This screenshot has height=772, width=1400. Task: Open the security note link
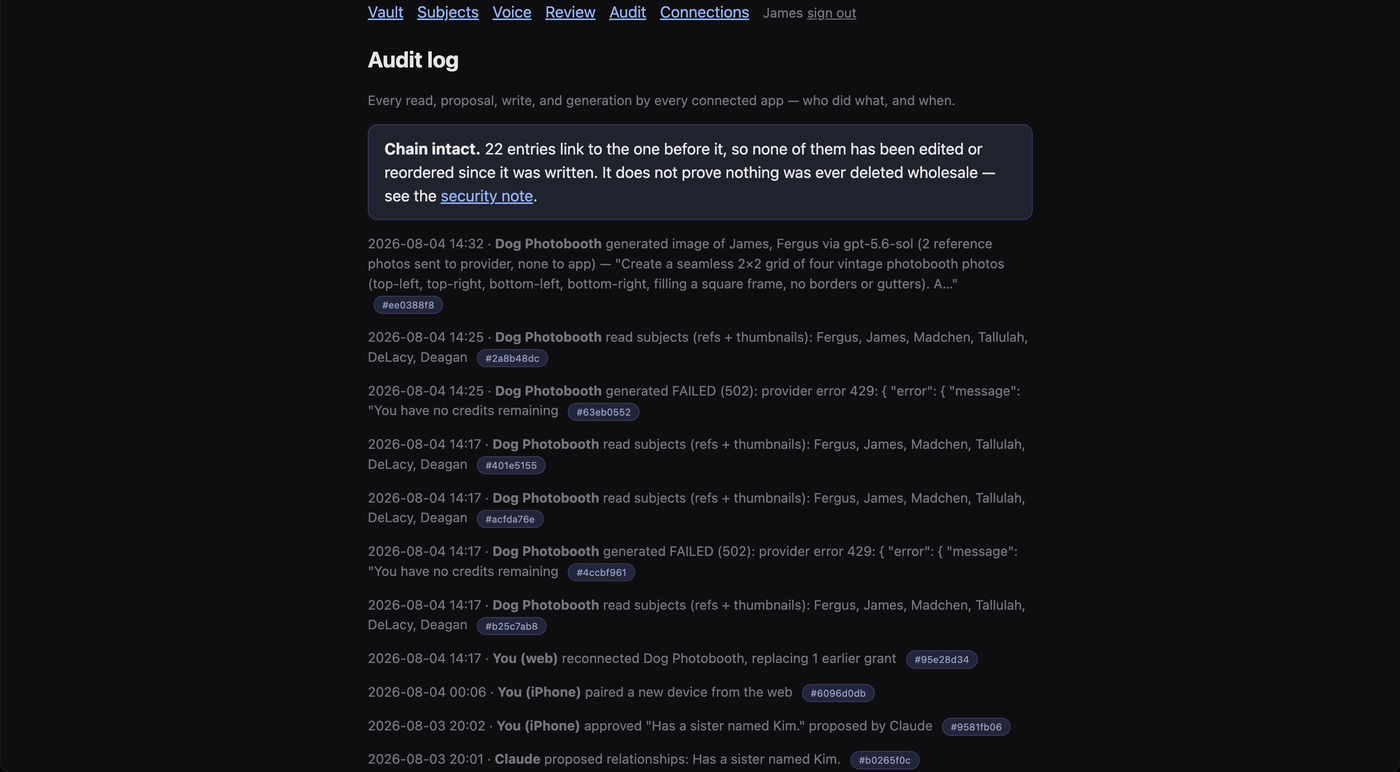coord(487,196)
